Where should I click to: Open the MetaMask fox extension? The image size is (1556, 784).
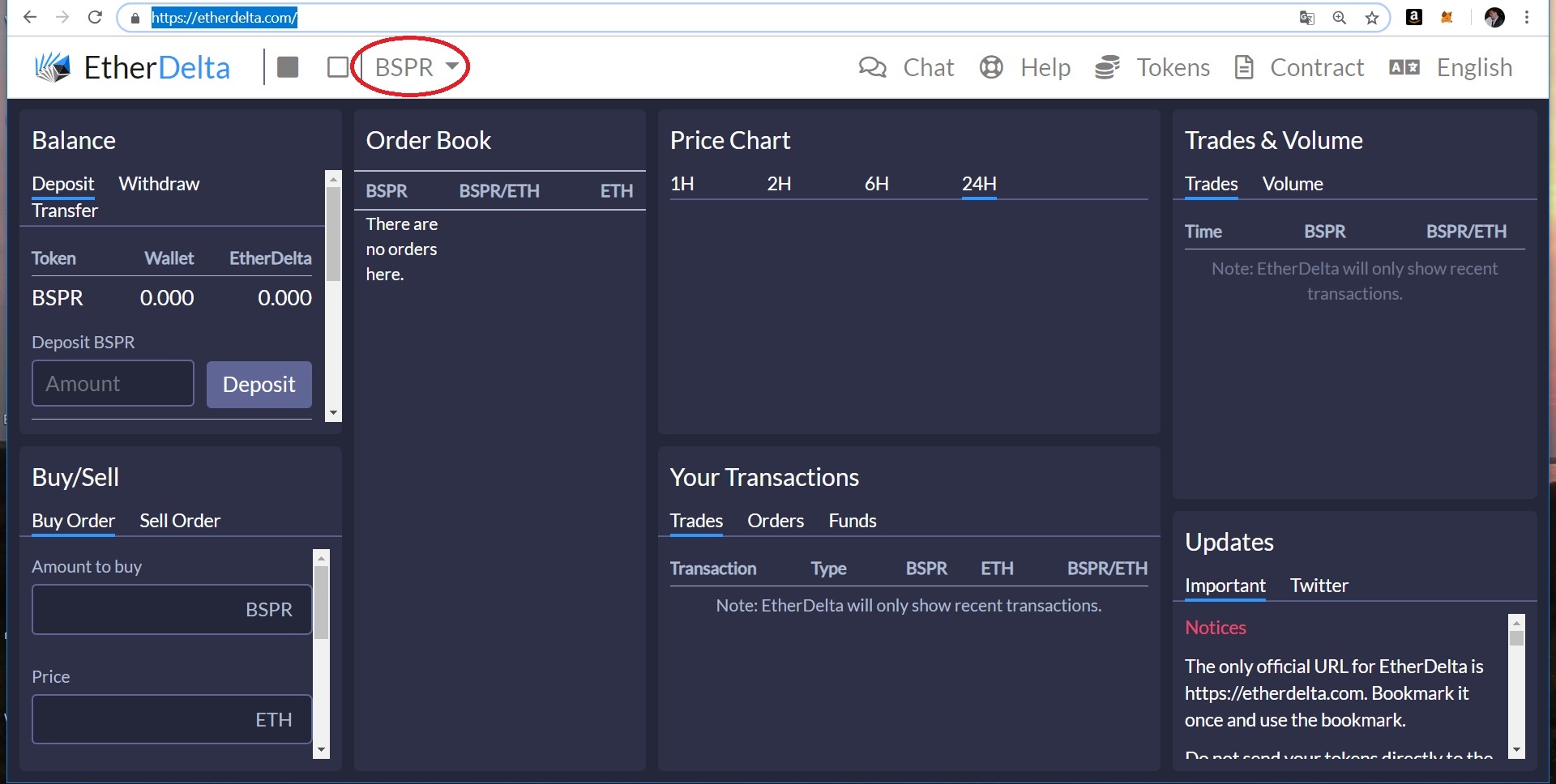(1447, 17)
